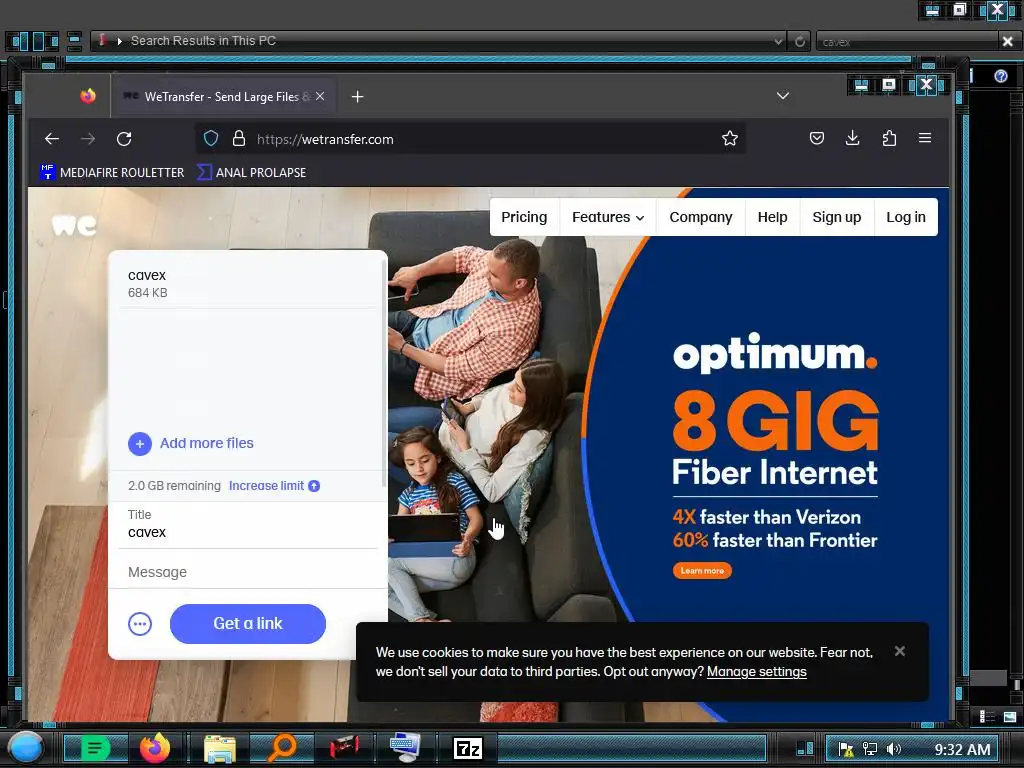The height and width of the screenshot is (768, 1024).
Task: Click the Action Center flag tray icon
Action: pos(846,749)
